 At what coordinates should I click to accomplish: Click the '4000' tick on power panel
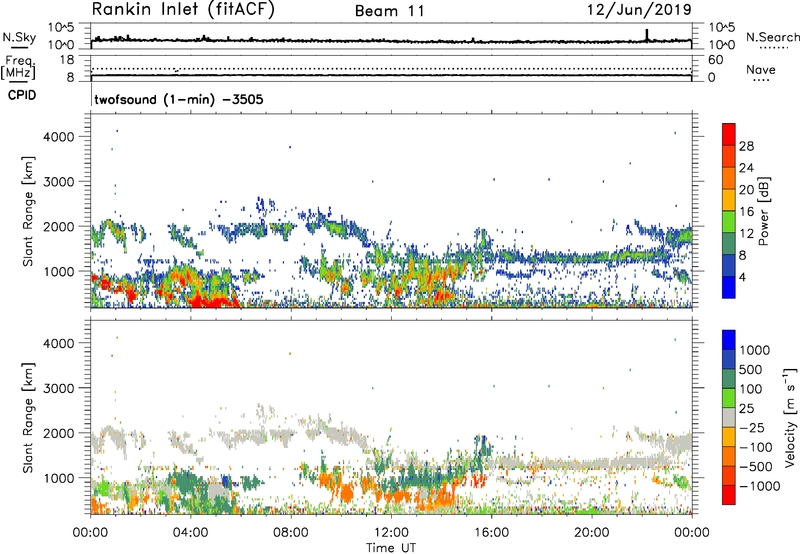pyautogui.click(x=58, y=137)
